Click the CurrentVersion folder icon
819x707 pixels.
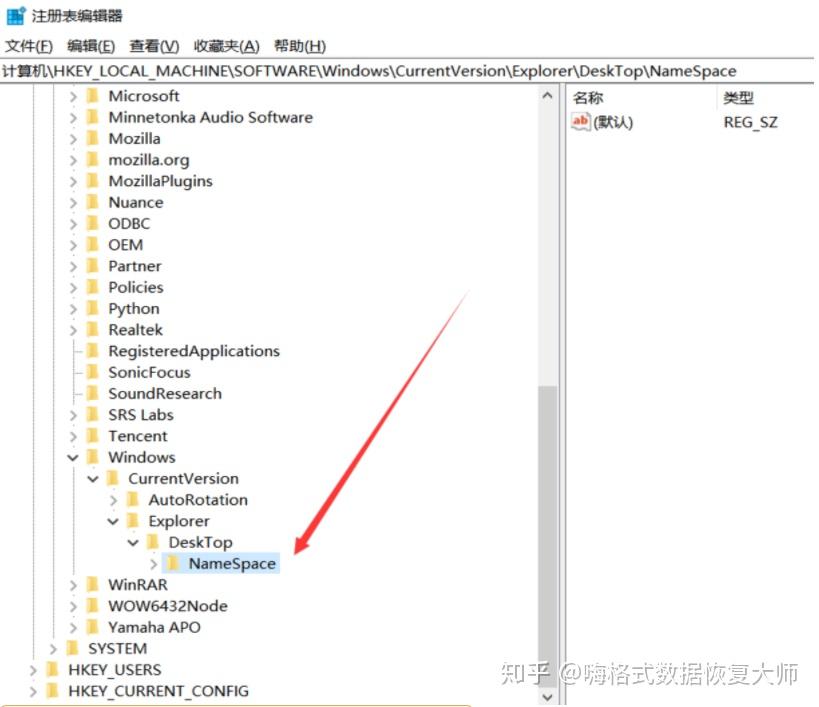[x=113, y=478]
